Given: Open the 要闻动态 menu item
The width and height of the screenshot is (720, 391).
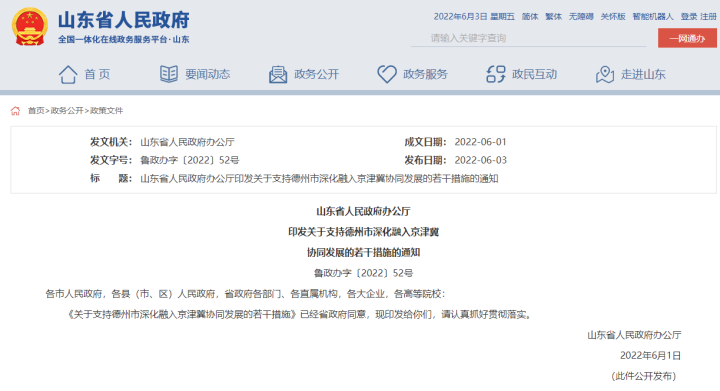Looking at the screenshot, I should [x=208, y=74].
